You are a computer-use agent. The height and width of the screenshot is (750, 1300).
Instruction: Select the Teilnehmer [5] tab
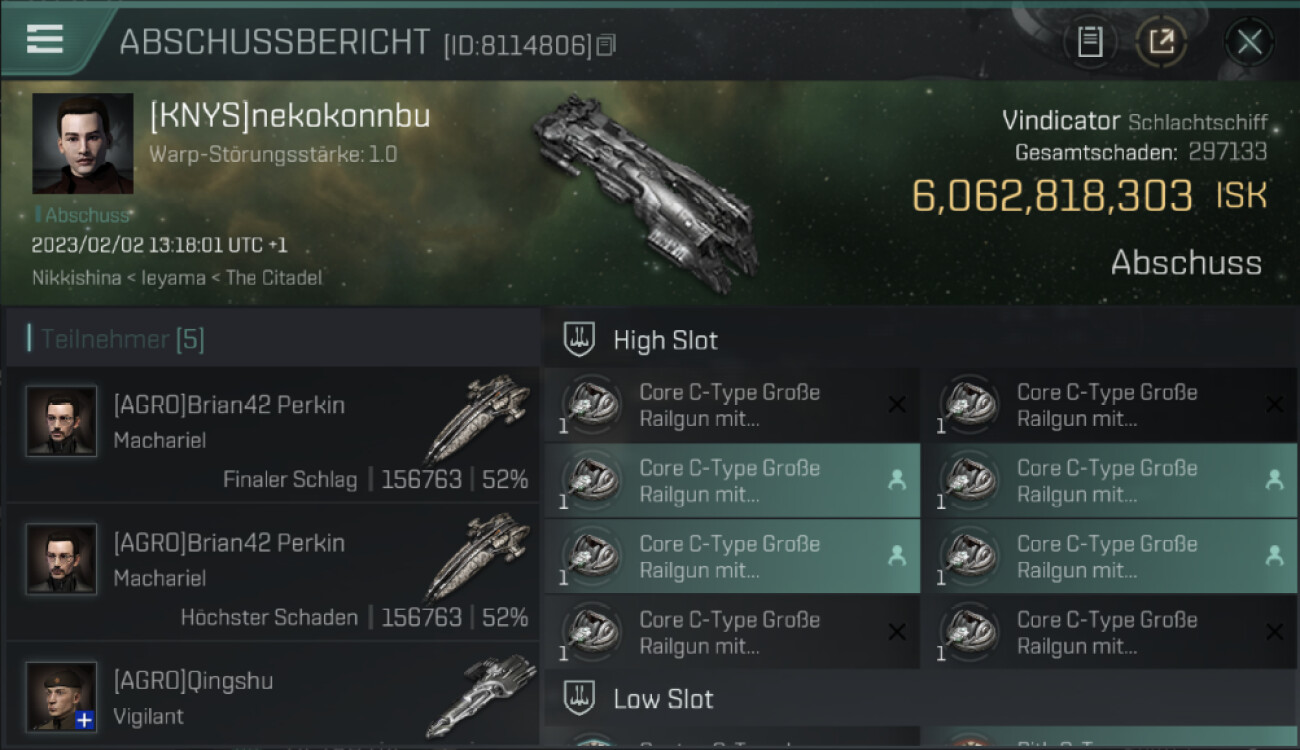[122, 339]
